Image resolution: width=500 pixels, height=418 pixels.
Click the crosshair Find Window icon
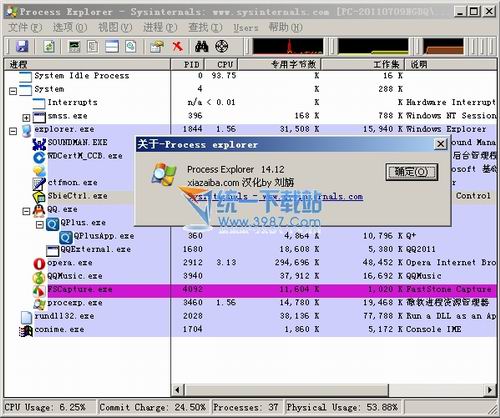[221, 46]
